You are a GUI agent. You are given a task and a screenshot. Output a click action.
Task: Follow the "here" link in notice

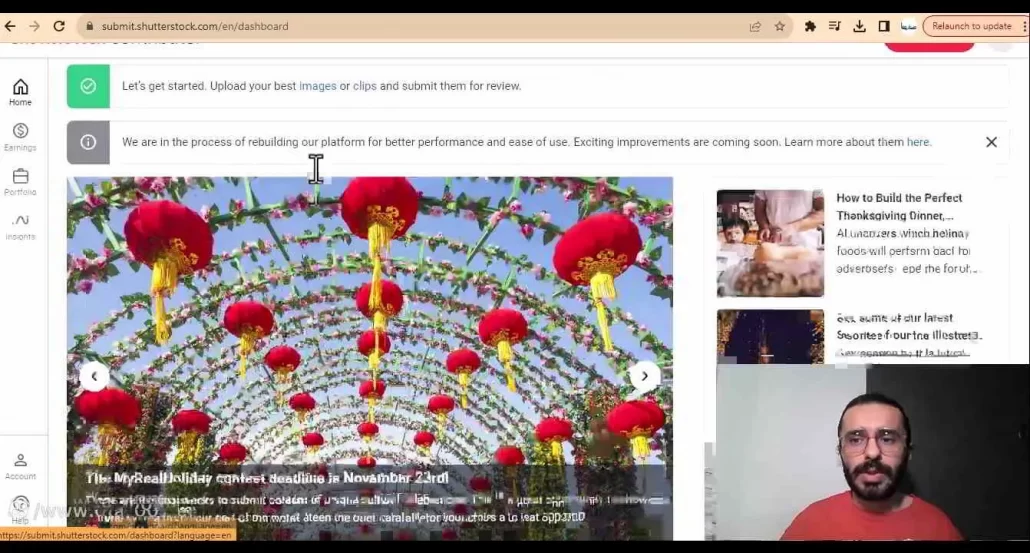coord(918,142)
